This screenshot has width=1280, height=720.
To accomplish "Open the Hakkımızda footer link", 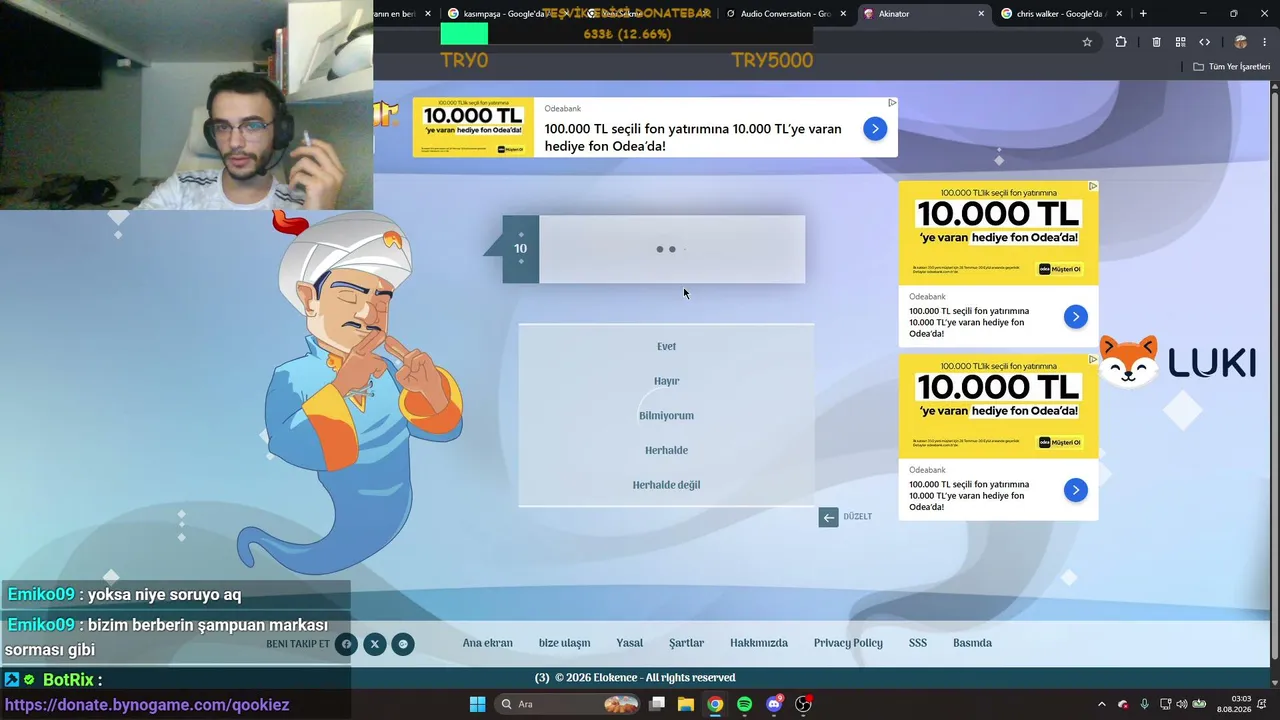I will [759, 643].
